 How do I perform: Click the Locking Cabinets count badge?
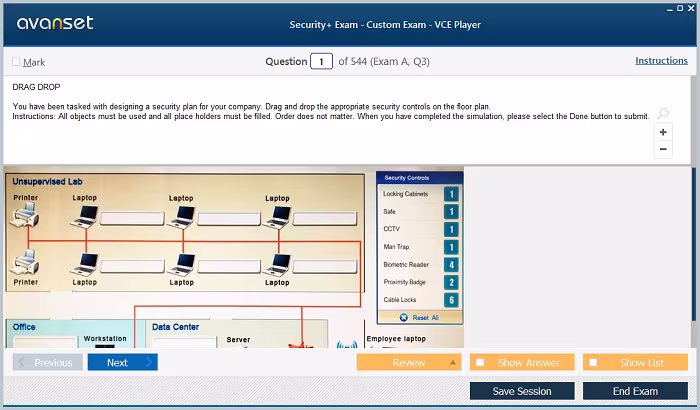[x=451, y=194]
